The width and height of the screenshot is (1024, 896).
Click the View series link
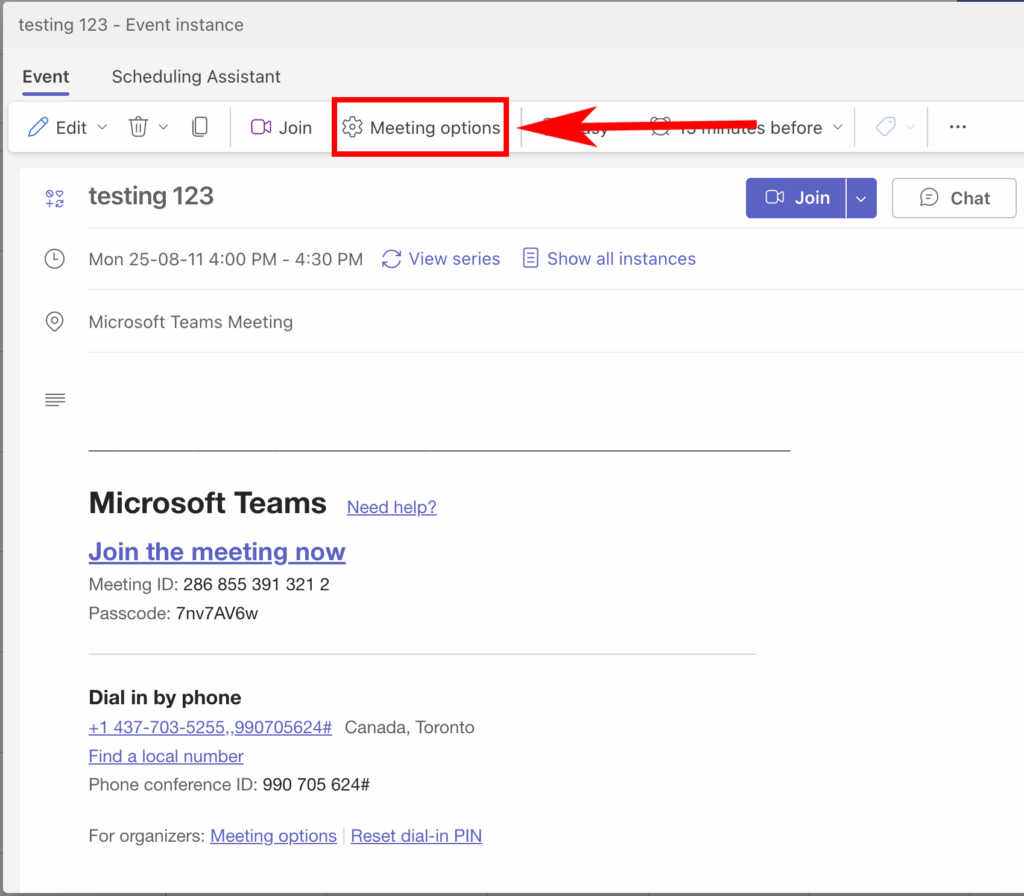[x=441, y=259]
